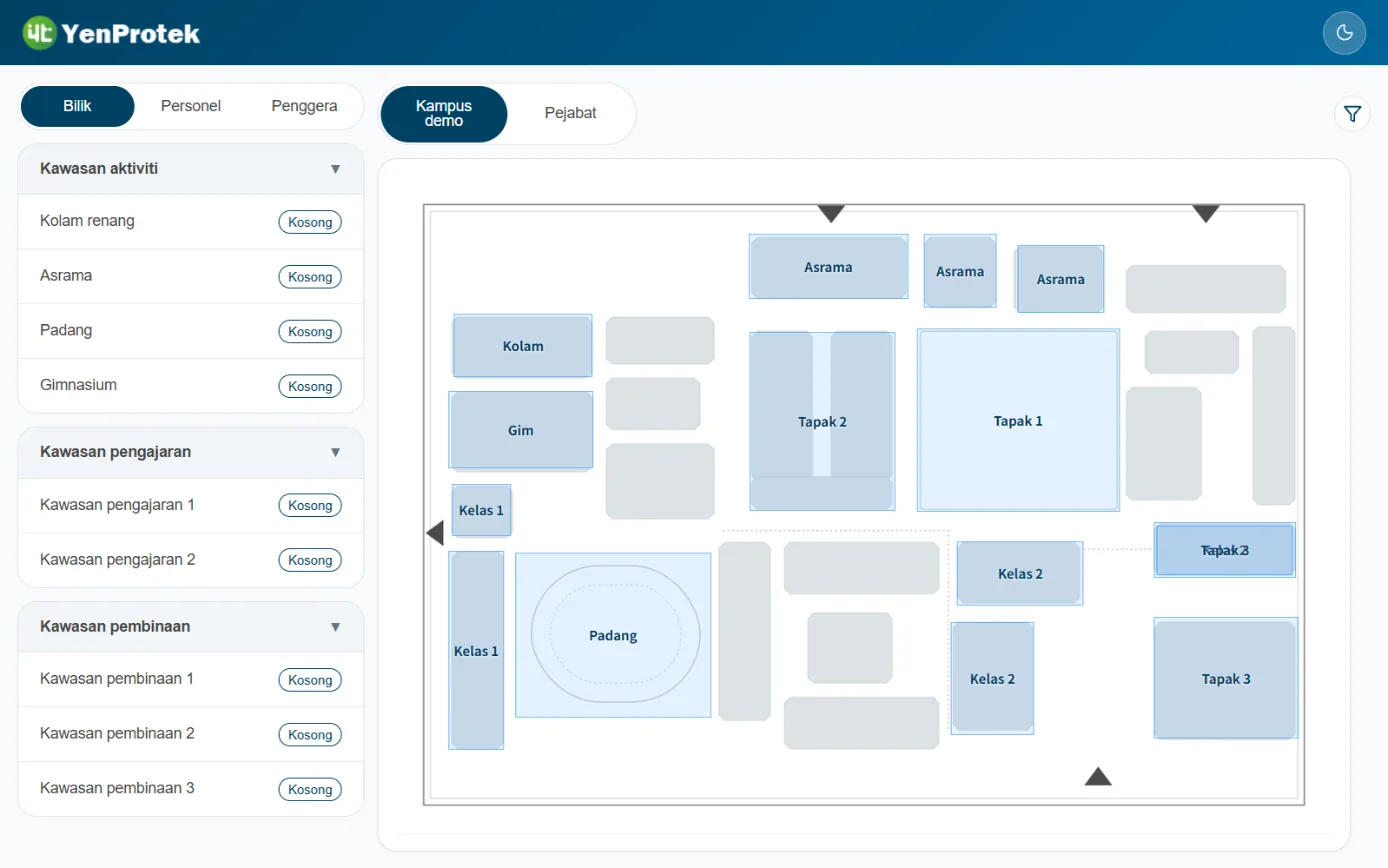Select the Tapak 1 area on the map
This screenshot has width=1388, height=868.
pos(1018,421)
